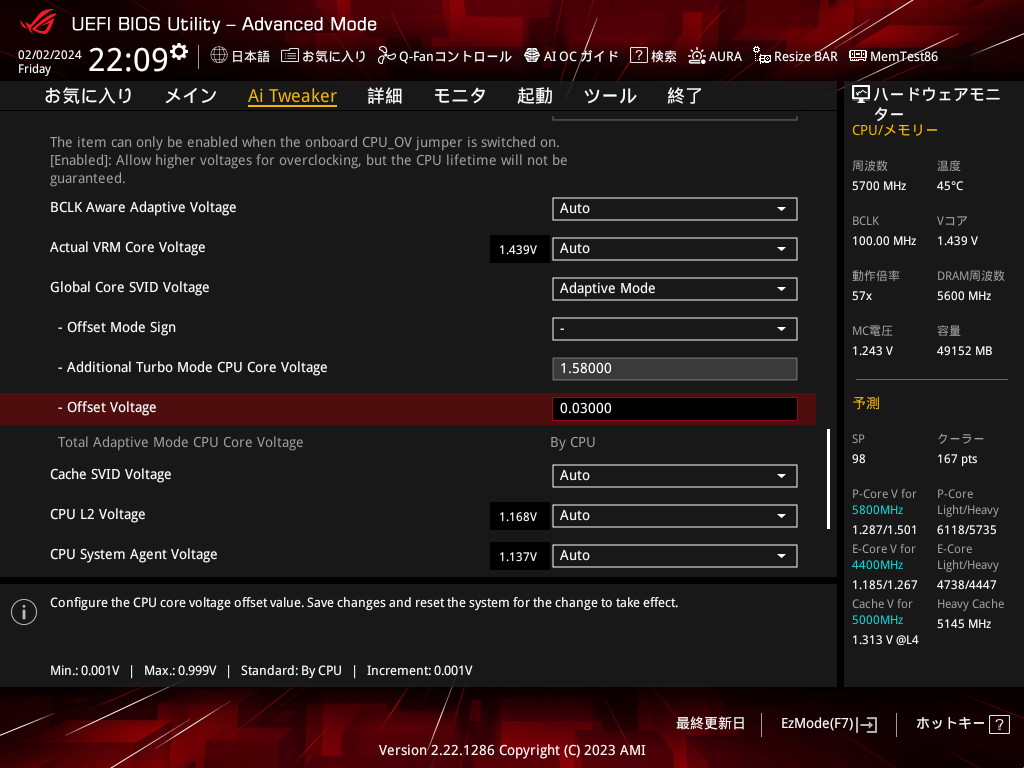Screen dimensions: 1024x768
Task: Click the BCLK Aware Adaptive Voltage label
Action: point(143,208)
